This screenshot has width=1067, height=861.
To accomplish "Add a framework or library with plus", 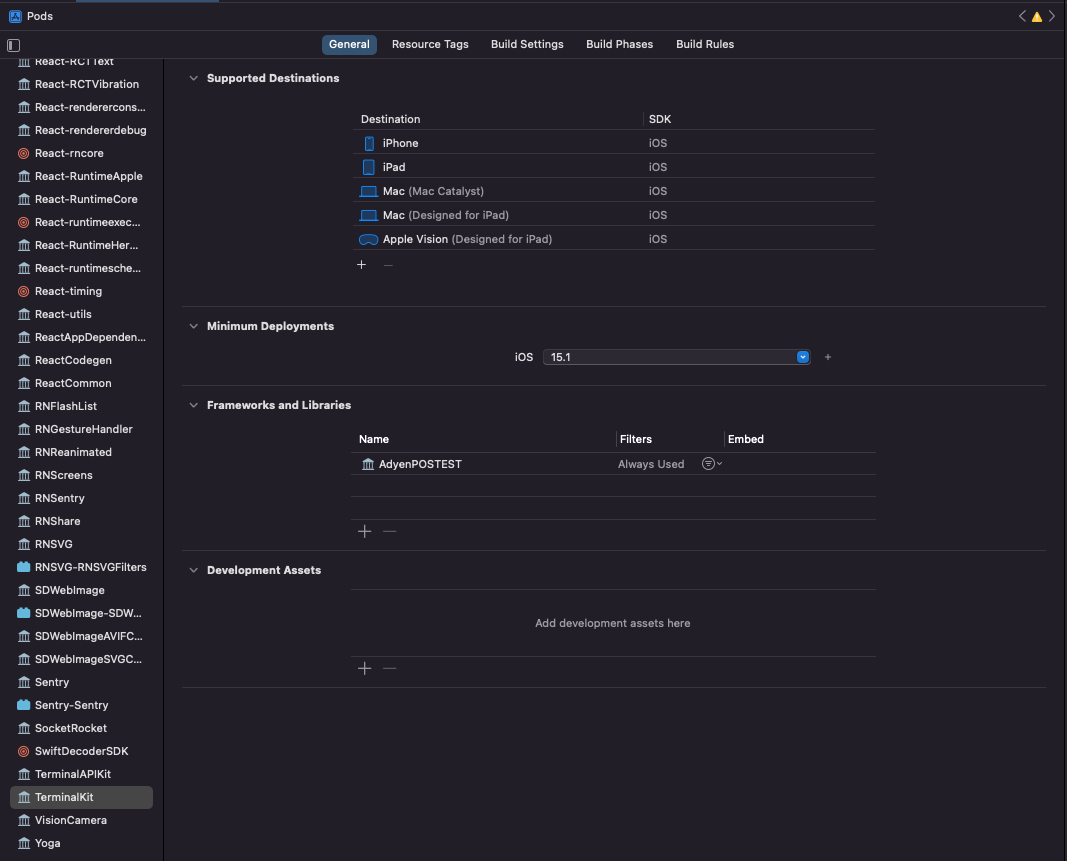I will [x=365, y=532].
